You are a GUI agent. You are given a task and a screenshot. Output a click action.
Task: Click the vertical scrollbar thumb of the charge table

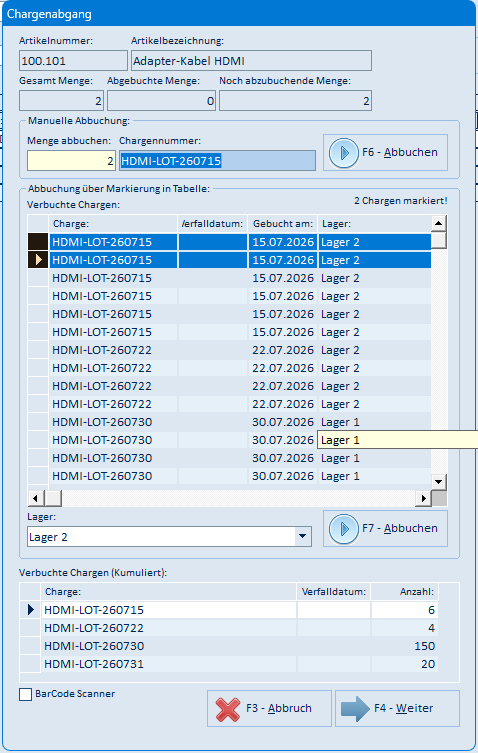pos(439,240)
